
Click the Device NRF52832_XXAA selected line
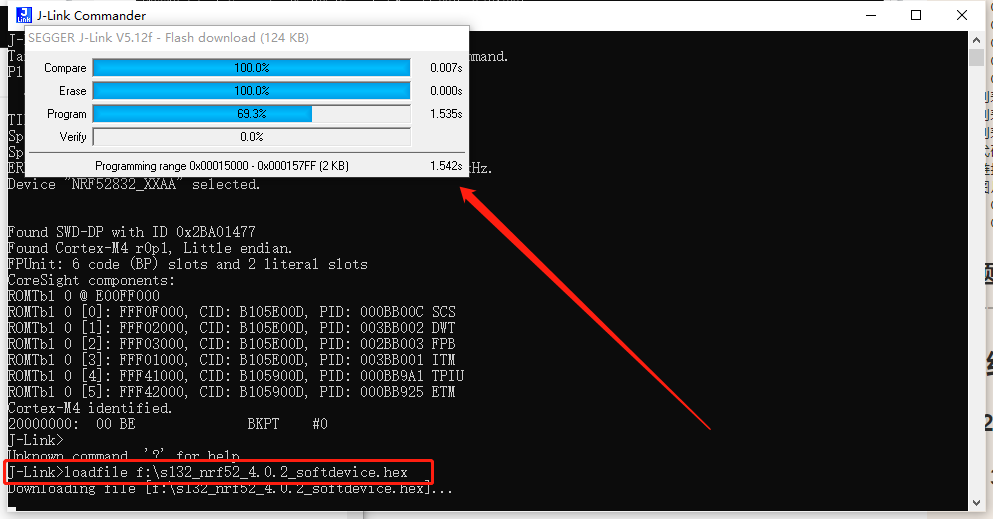(x=134, y=185)
